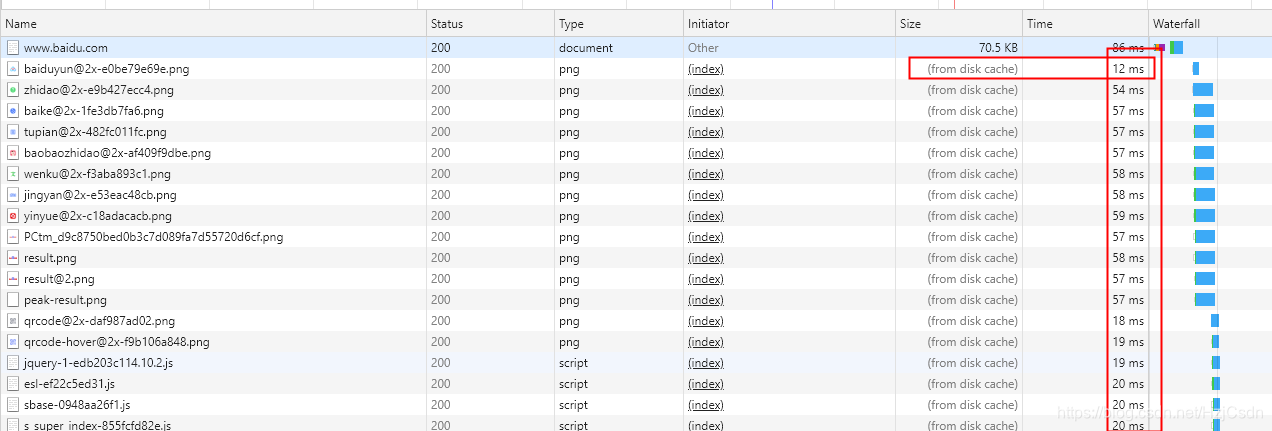The image size is (1272, 431).
Task: Select the www.baidu.com request name
Action: 66,48
